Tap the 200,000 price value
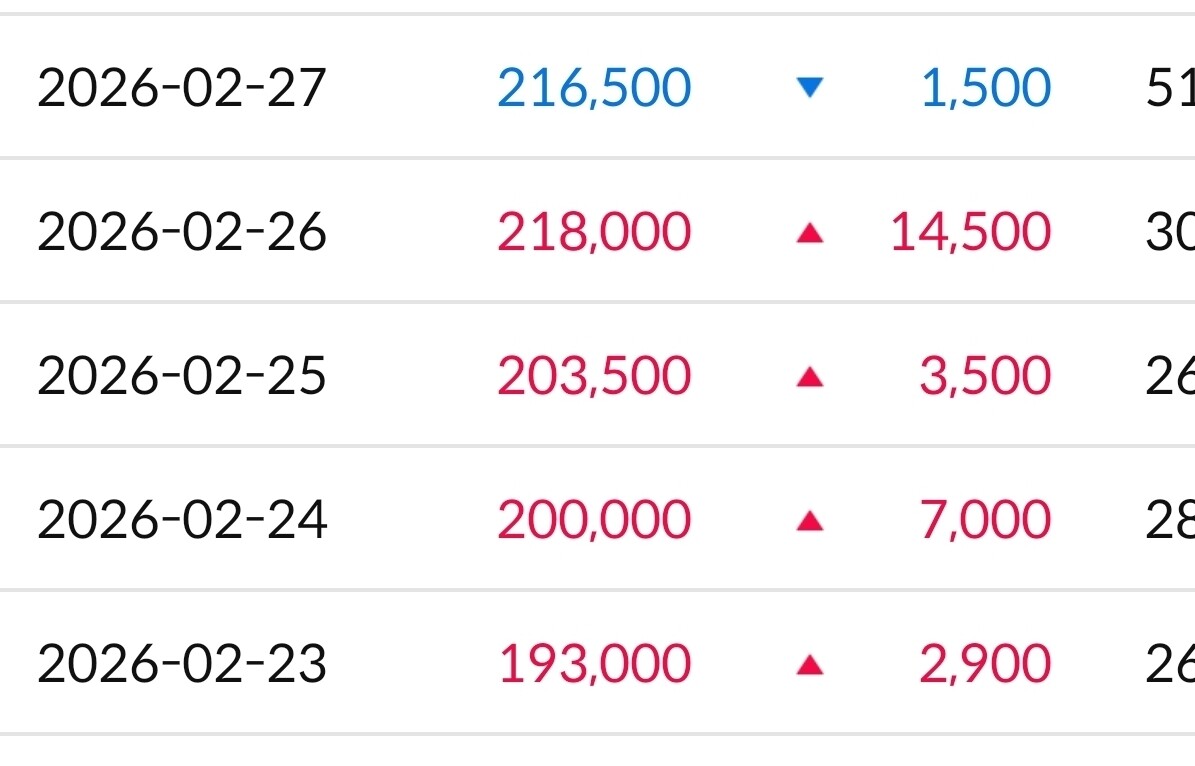The height and width of the screenshot is (766, 1195). (594, 520)
